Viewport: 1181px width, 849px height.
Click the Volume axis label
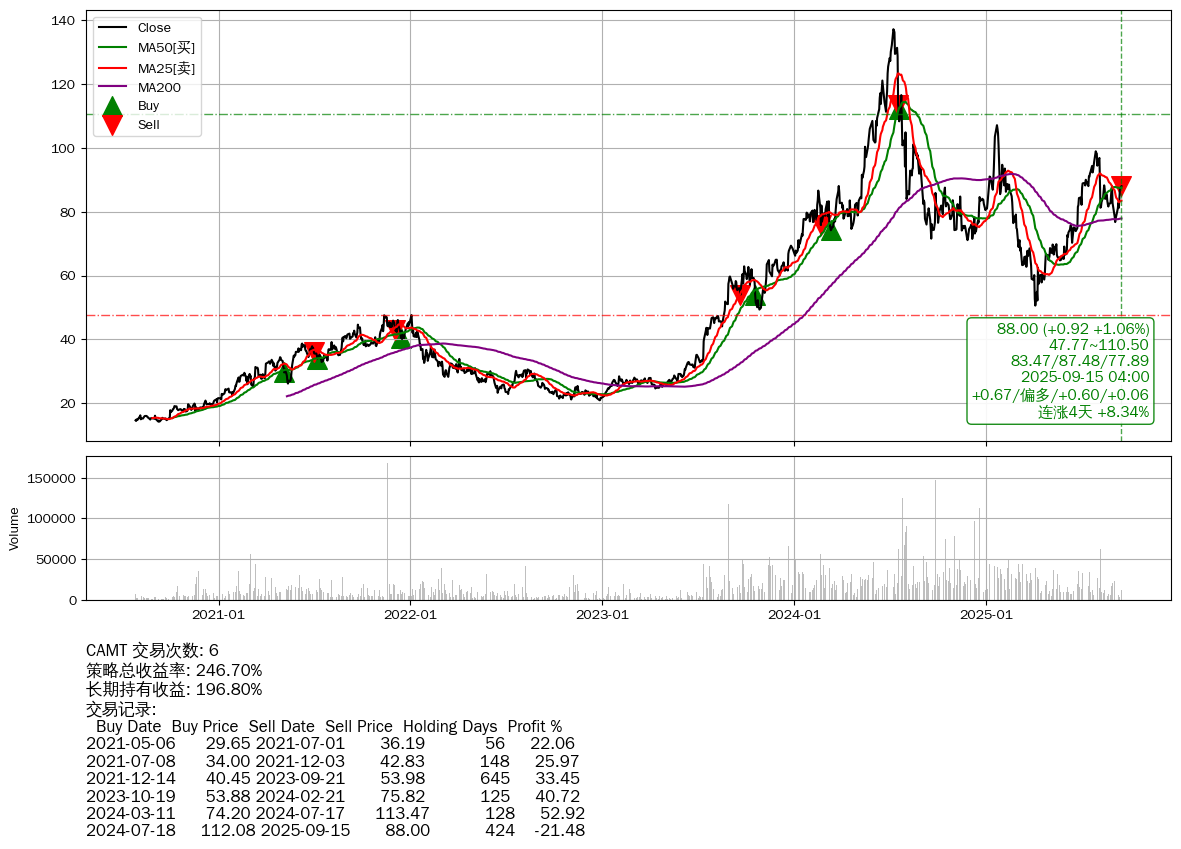point(14,528)
